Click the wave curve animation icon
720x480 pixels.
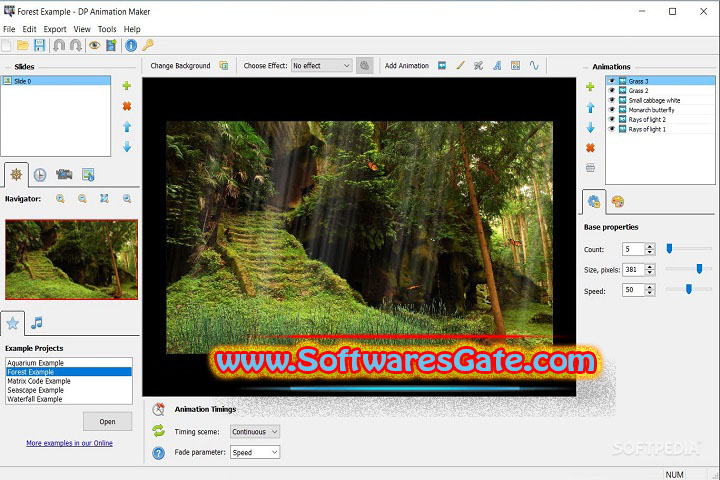pyautogui.click(x=534, y=66)
